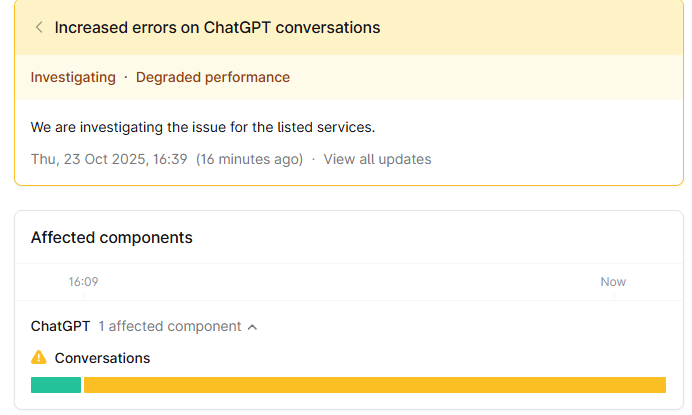692x415 pixels.
Task: Click the Affected components heading
Action: (112, 237)
